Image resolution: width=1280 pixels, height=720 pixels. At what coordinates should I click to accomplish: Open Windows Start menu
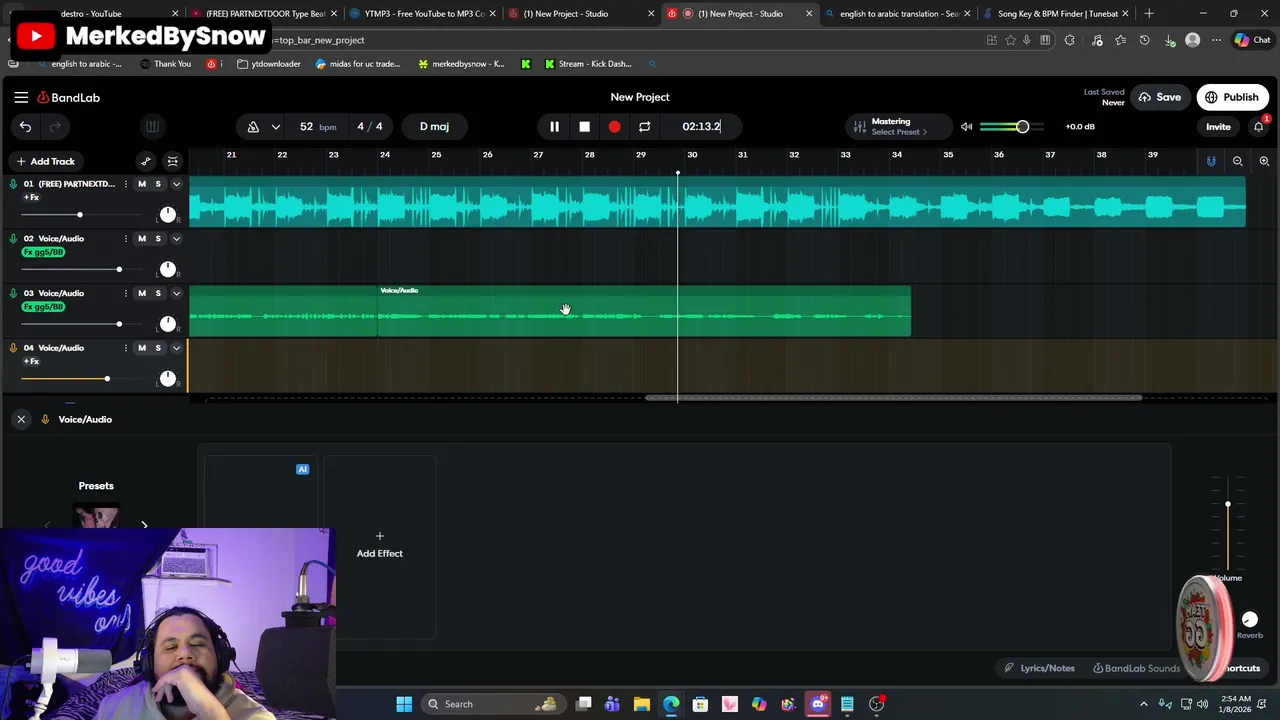pyautogui.click(x=404, y=704)
